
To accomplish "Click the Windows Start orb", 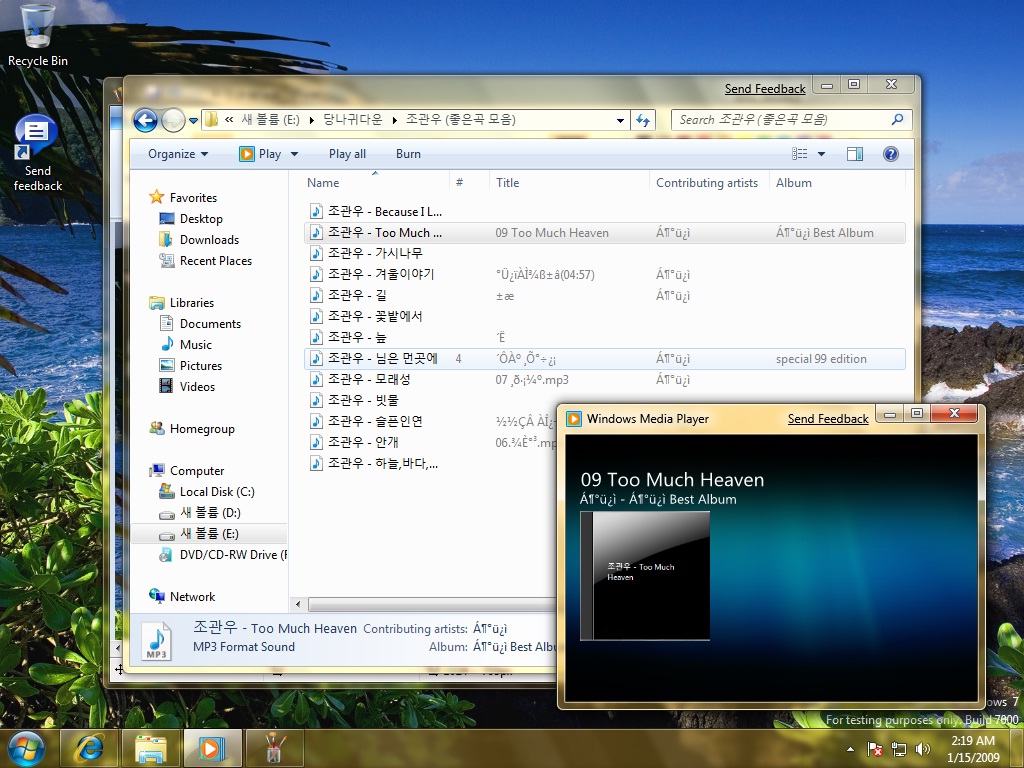I will [x=26, y=748].
